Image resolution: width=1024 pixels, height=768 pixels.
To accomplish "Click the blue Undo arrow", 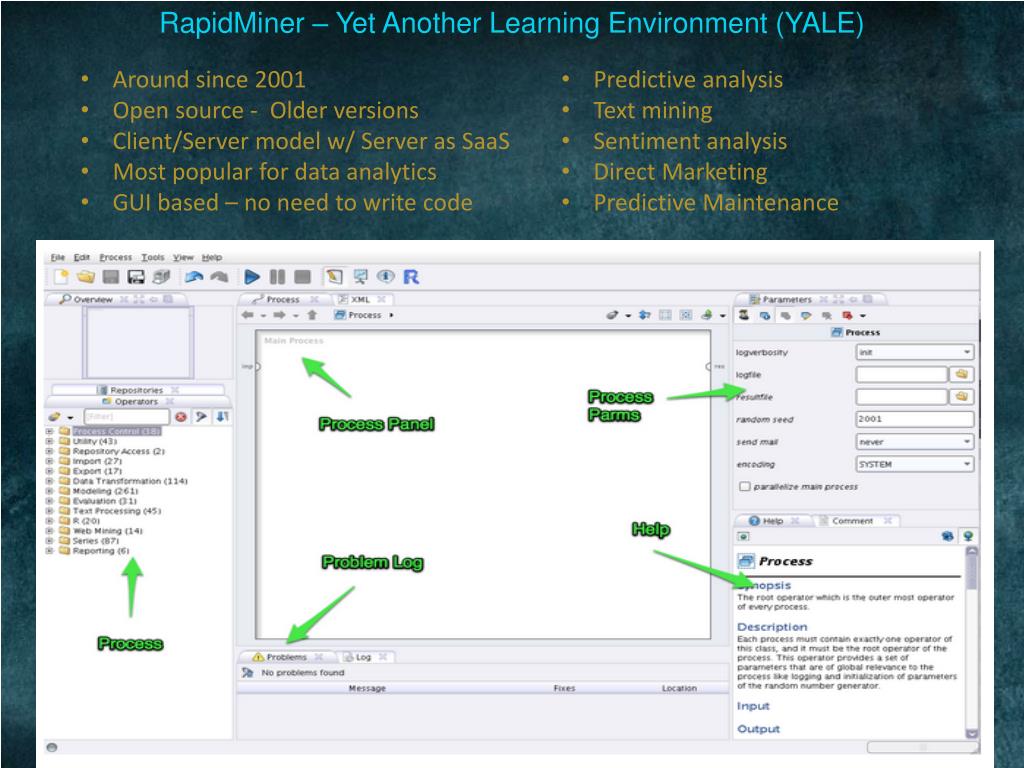I will [x=194, y=277].
